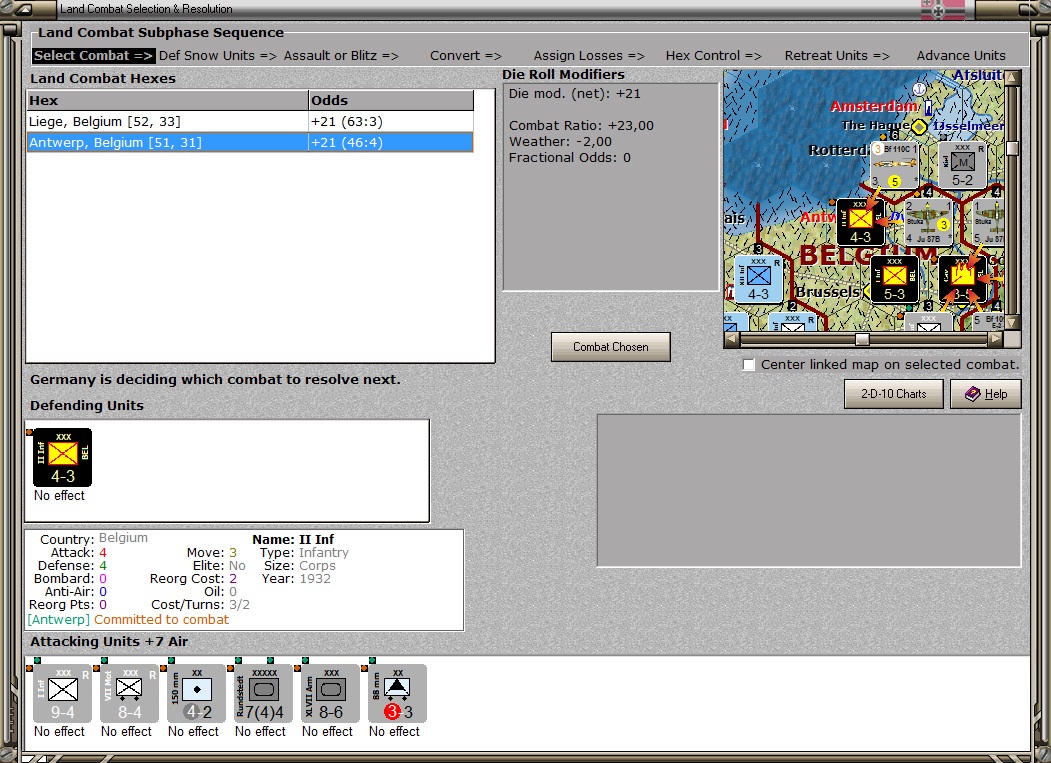Screen dimensions: 1051x763
Task: Click the defending II Inf 4-3 counter in Defending Units
Action: (62, 457)
